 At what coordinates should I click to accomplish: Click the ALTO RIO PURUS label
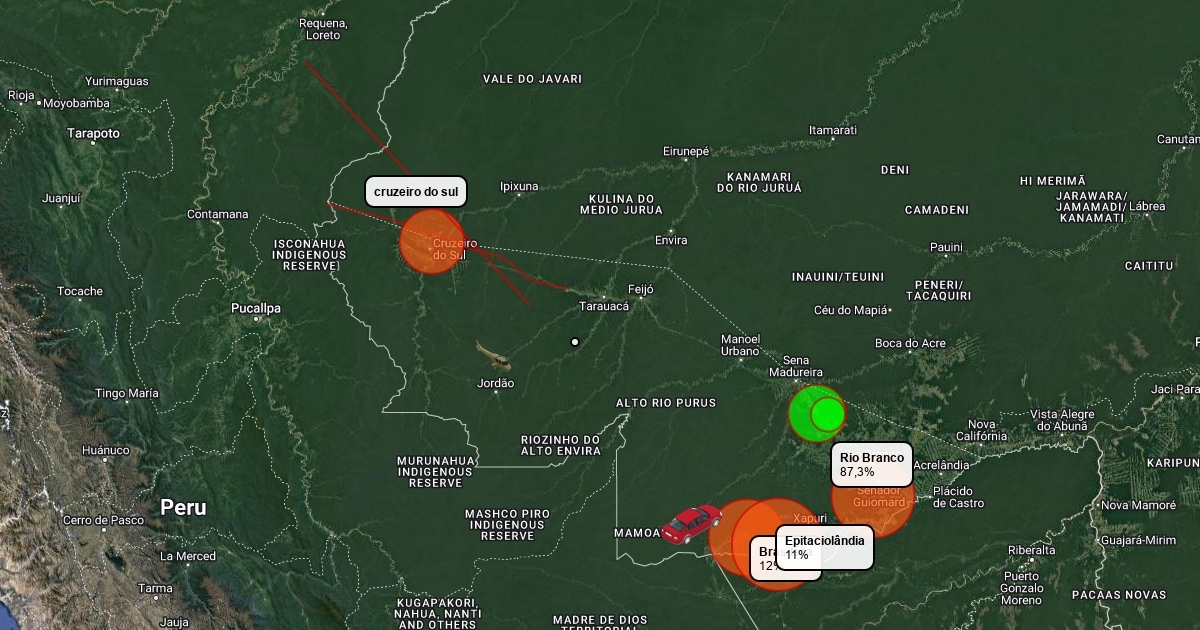[x=666, y=403]
